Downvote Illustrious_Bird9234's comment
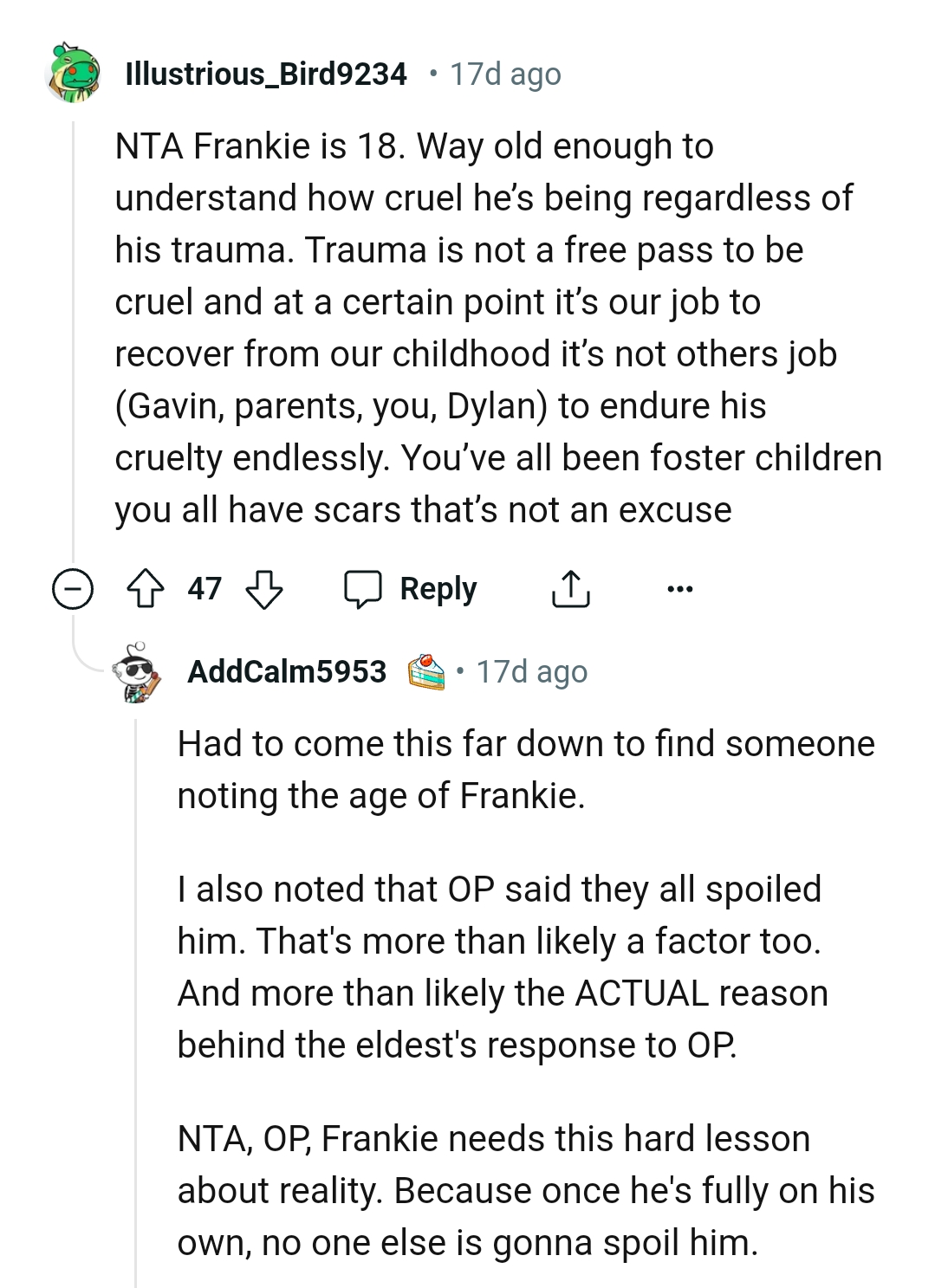Screen dimensions: 935x1288 pos(264,590)
